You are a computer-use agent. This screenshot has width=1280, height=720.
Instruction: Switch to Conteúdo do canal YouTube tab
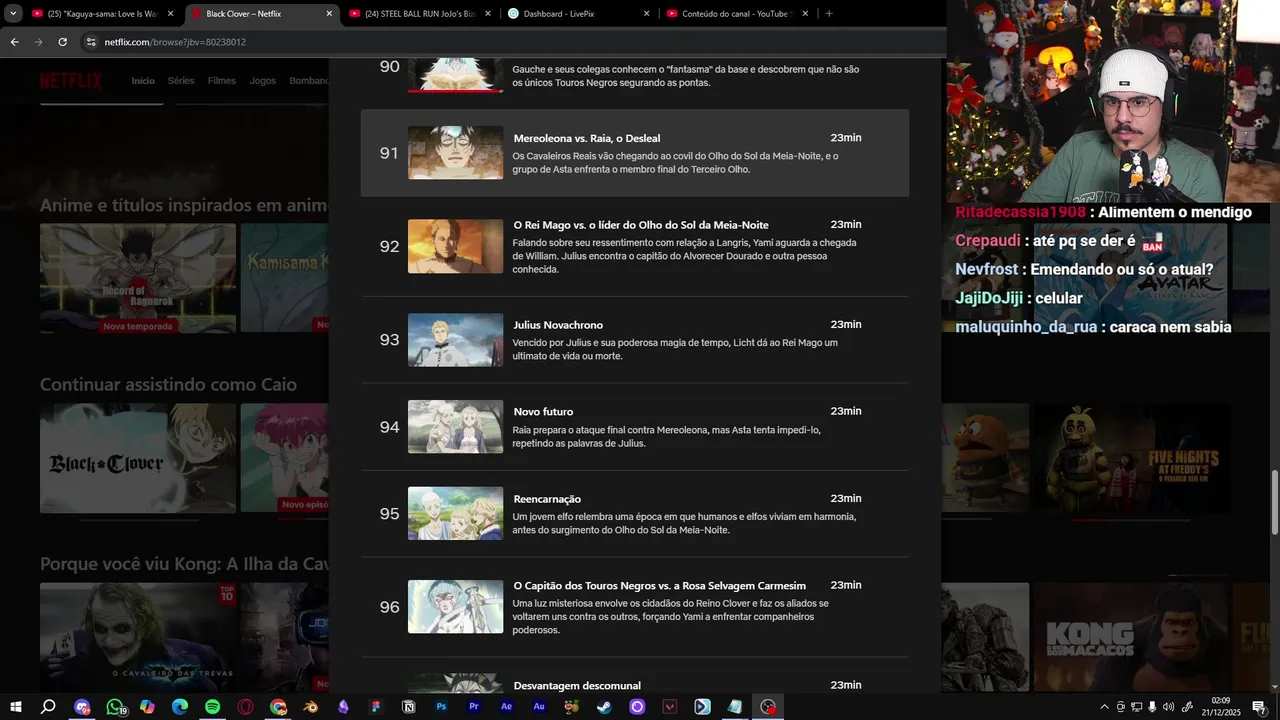click(737, 14)
